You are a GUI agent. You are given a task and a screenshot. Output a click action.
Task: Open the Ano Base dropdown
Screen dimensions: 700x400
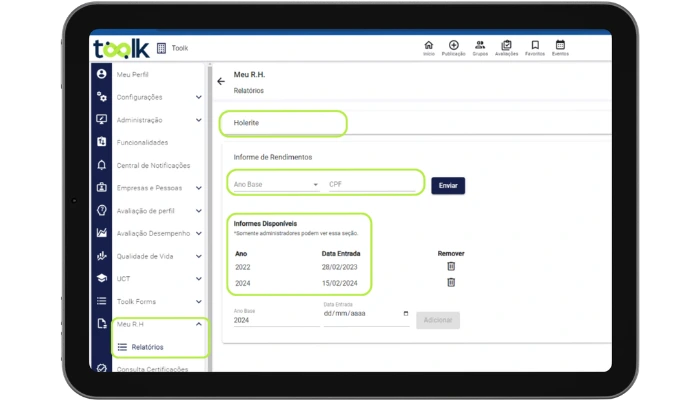tap(275, 184)
